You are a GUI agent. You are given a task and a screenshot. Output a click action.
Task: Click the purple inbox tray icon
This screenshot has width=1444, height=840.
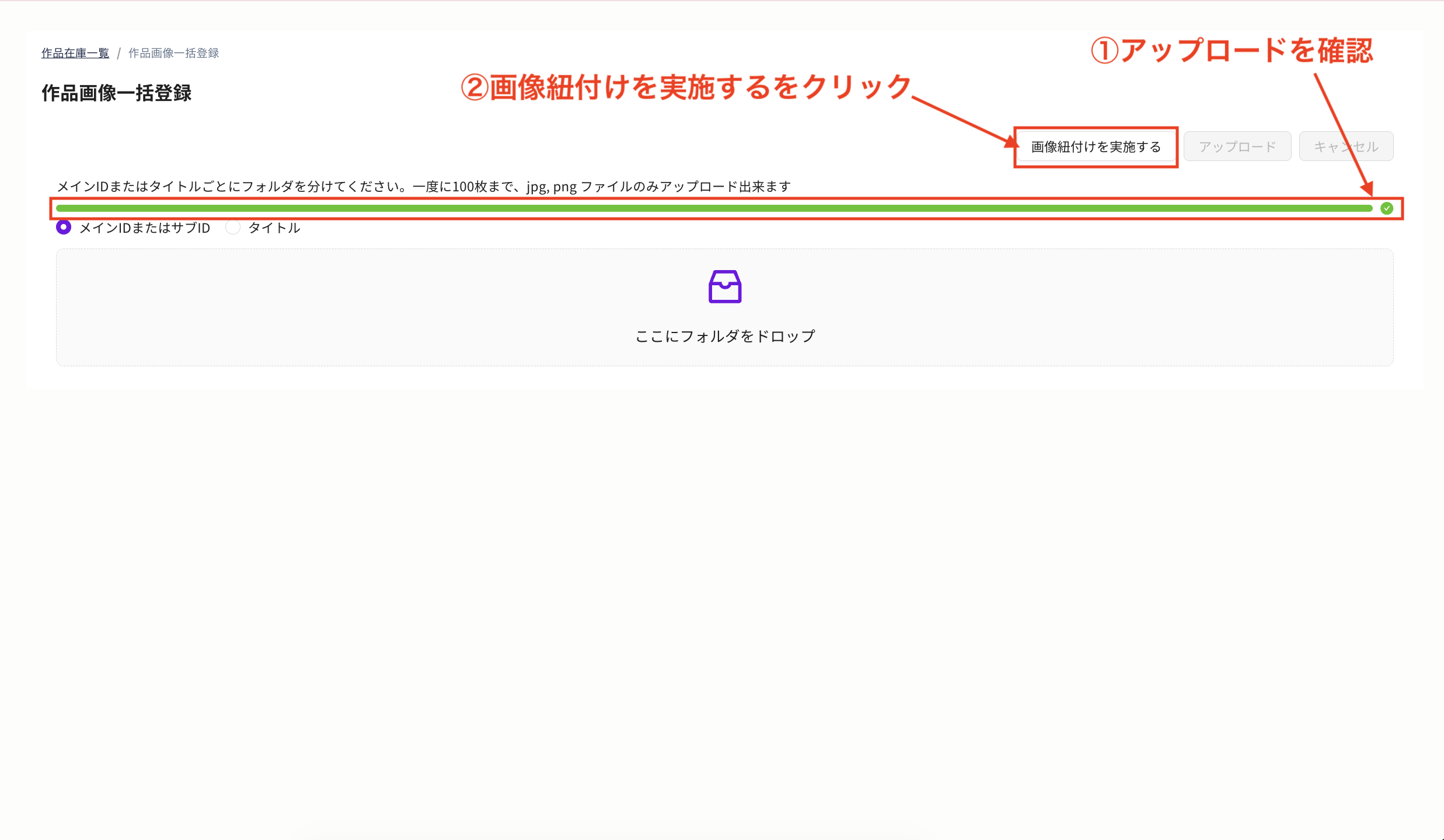point(724,286)
